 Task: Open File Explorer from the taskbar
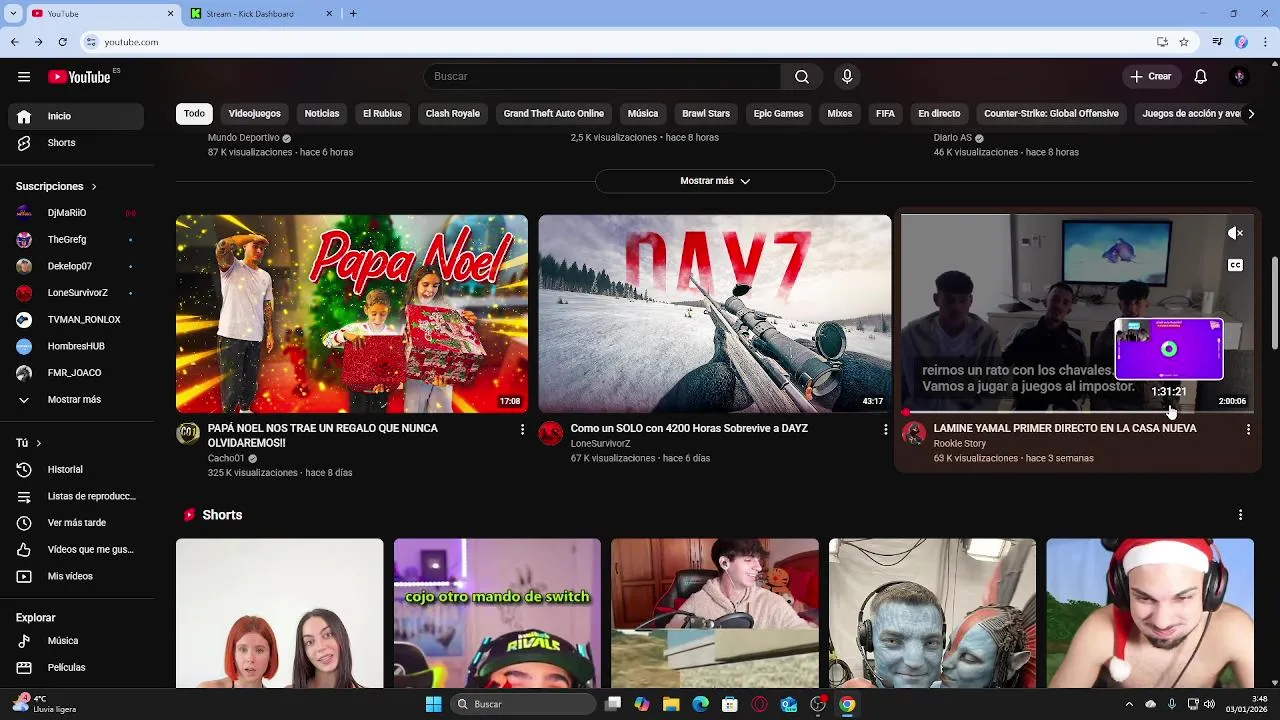point(671,704)
